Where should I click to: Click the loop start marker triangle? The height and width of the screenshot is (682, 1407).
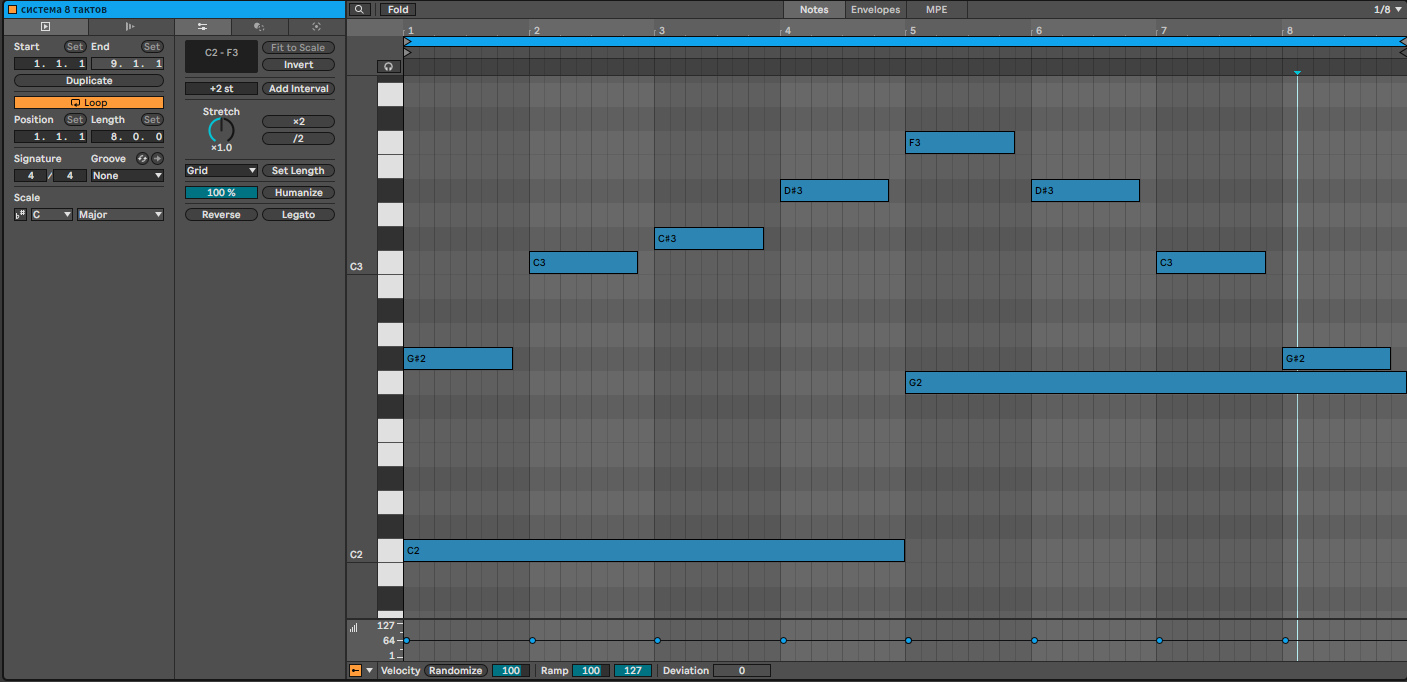coord(407,42)
